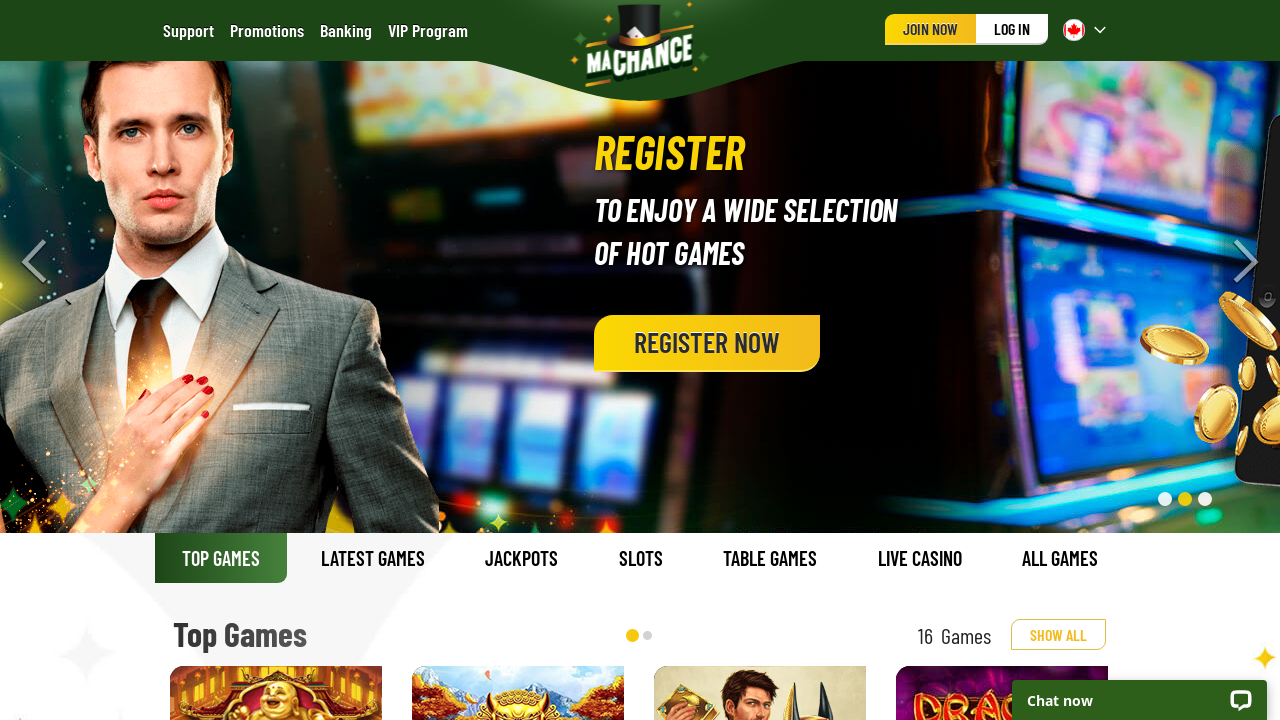Click the Canadian flag icon

(1074, 30)
